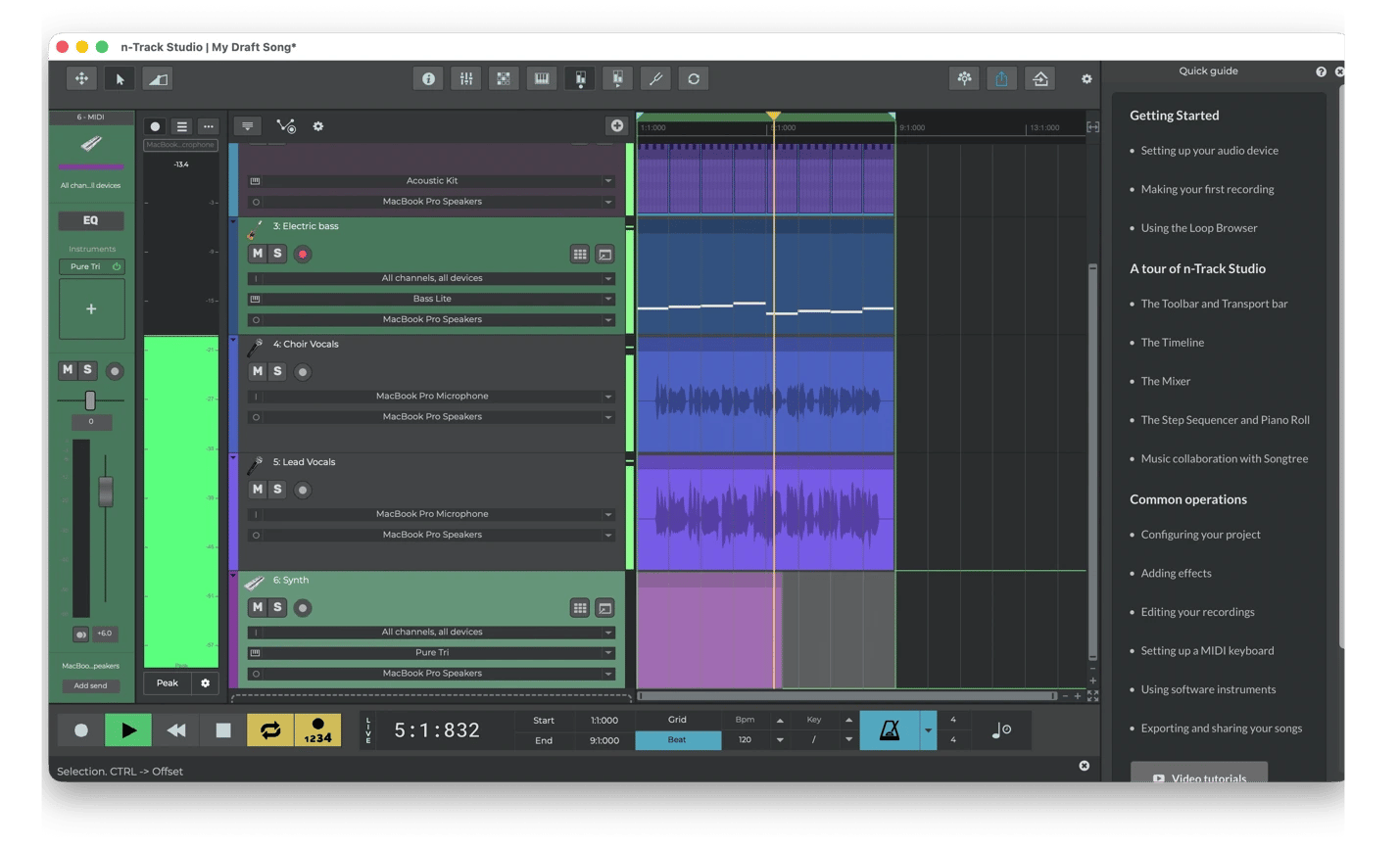Screen dimensions: 1400x846
Task: Click the Stop button in transport
Action: click(223, 730)
